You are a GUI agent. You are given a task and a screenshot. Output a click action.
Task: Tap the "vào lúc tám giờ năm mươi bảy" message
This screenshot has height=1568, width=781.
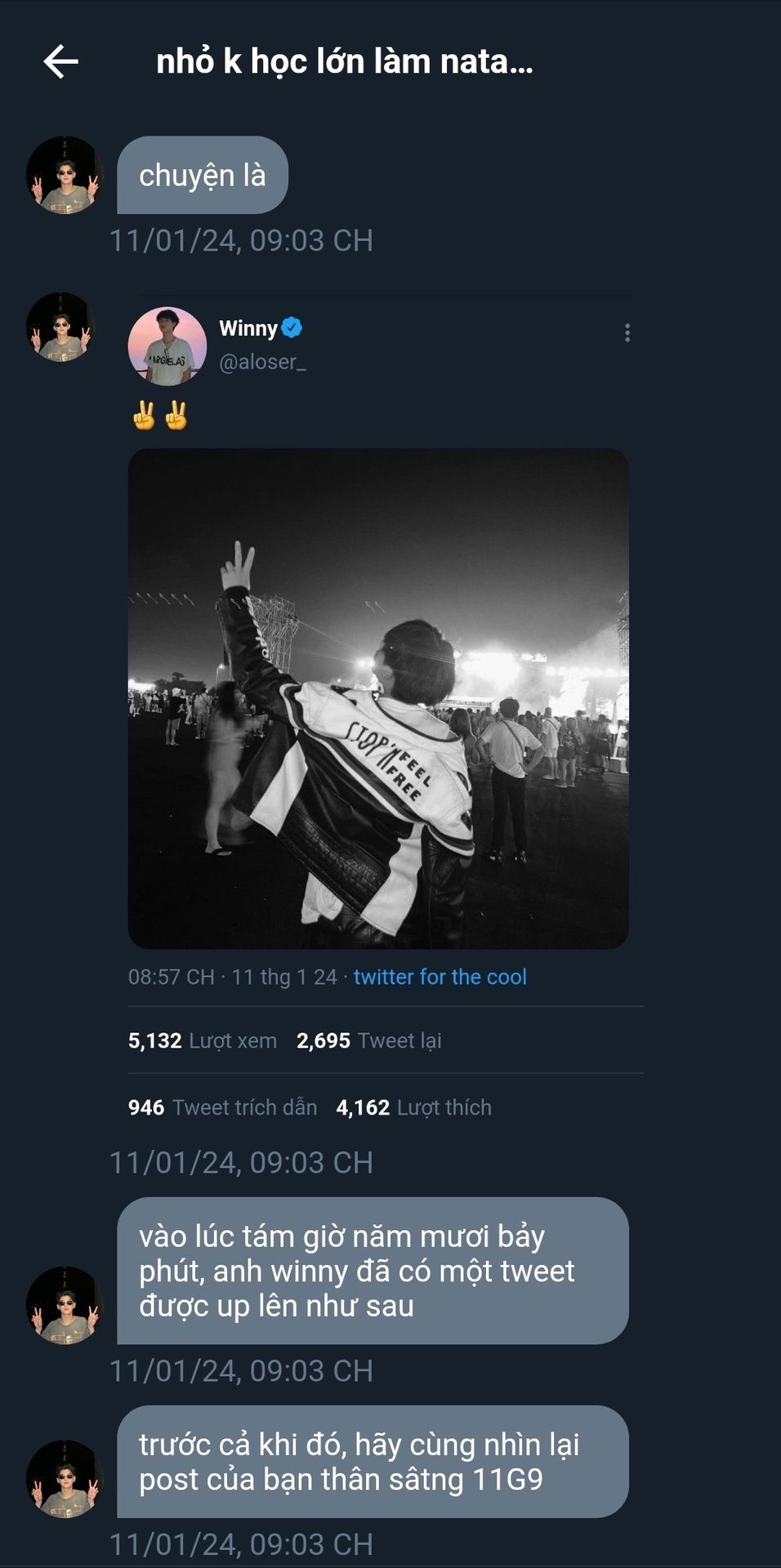[x=373, y=1271]
